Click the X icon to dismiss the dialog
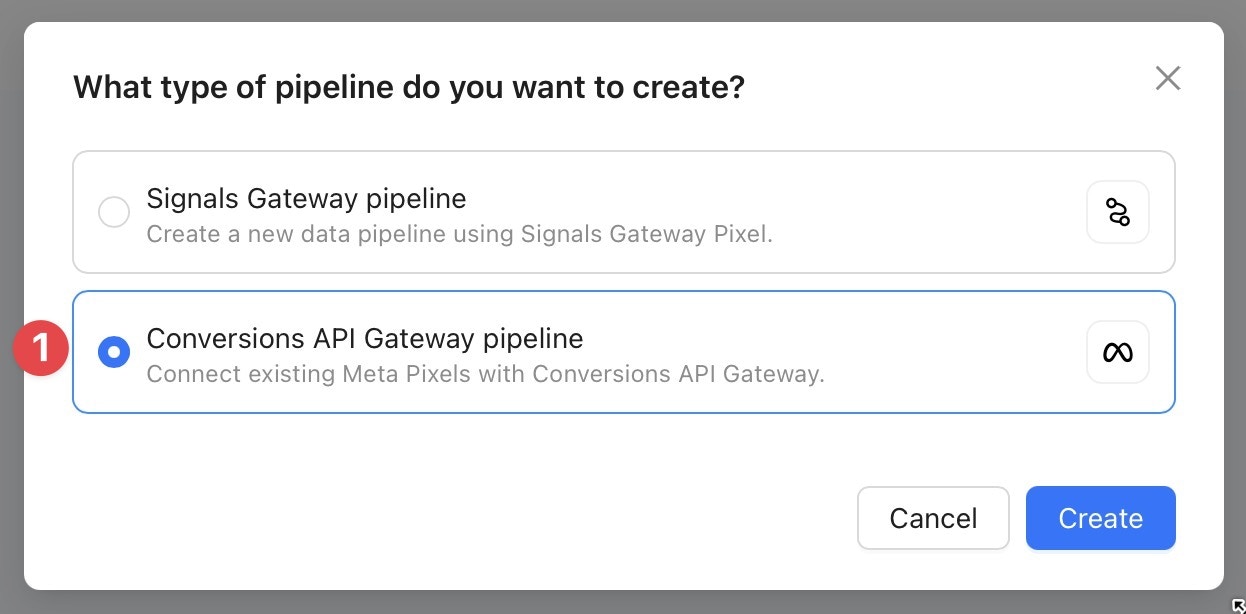The image size is (1246, 614). click(x=1167, y=78)
